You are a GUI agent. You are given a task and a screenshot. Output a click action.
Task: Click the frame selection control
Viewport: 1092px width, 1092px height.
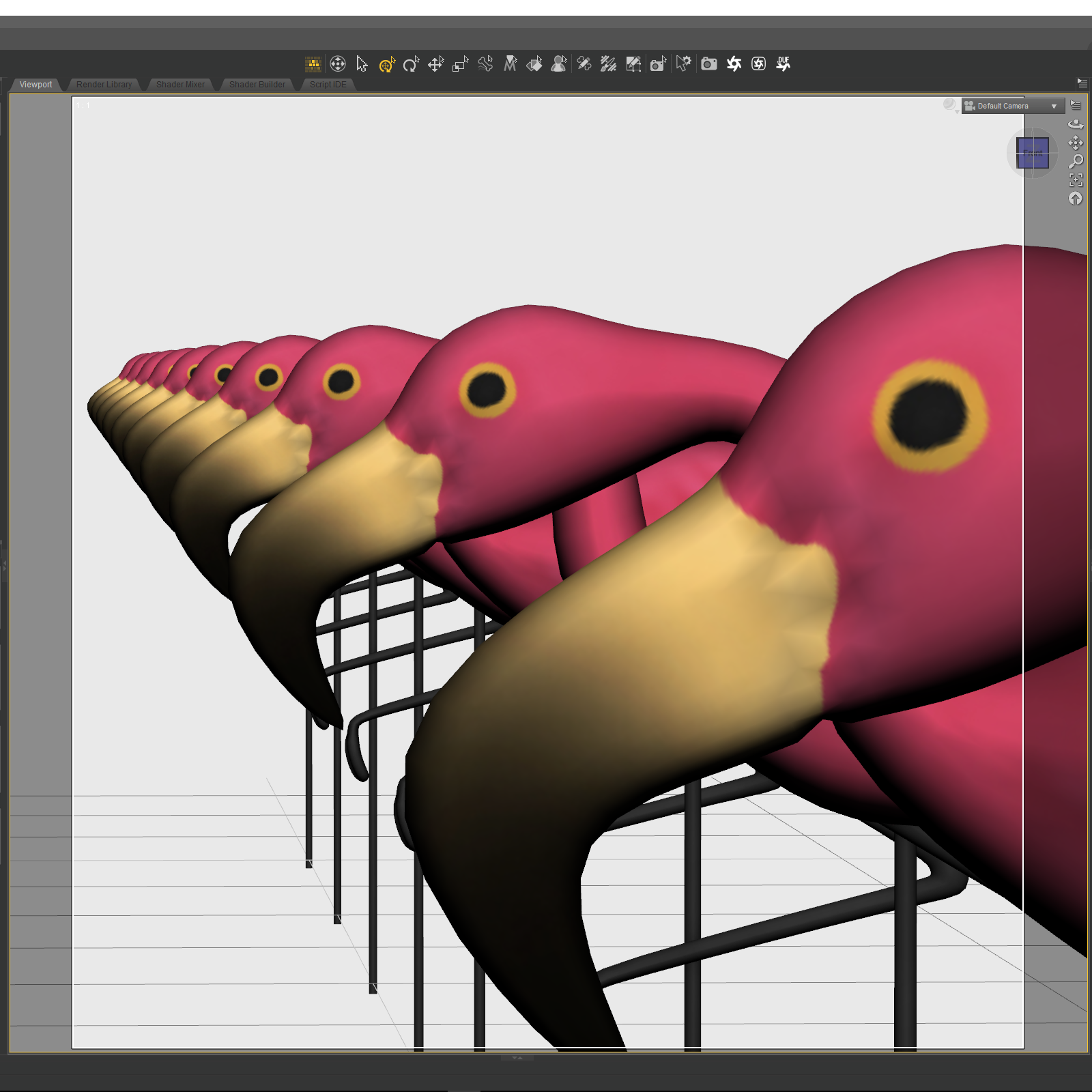(1076, 180)
